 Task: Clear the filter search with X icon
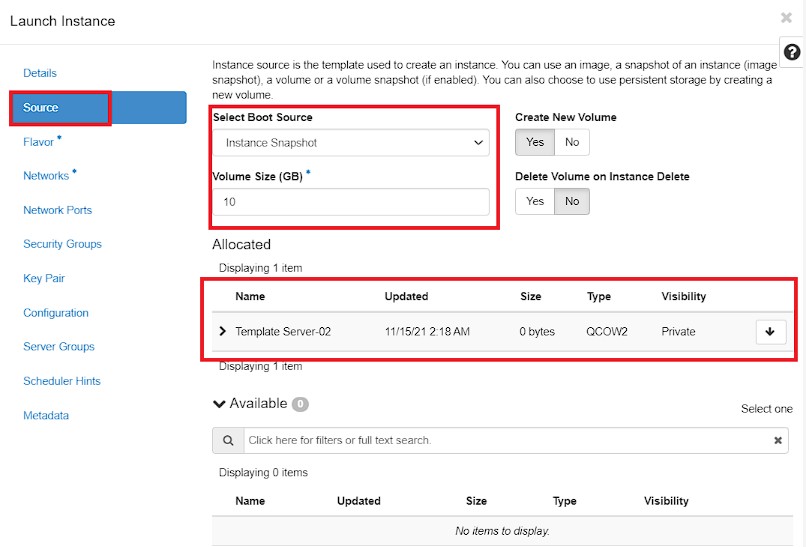pyautogui.click(x=778, y=440)
